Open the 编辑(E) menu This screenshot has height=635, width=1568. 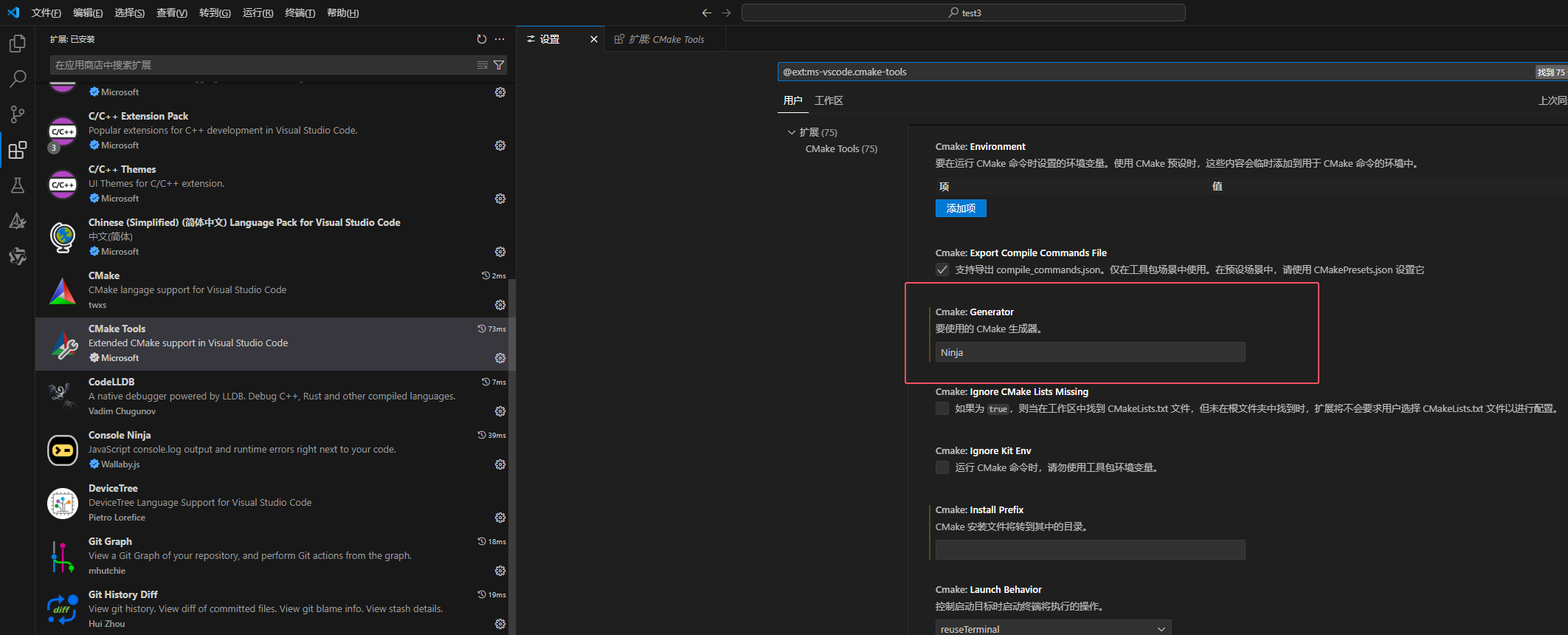point(88,13)
